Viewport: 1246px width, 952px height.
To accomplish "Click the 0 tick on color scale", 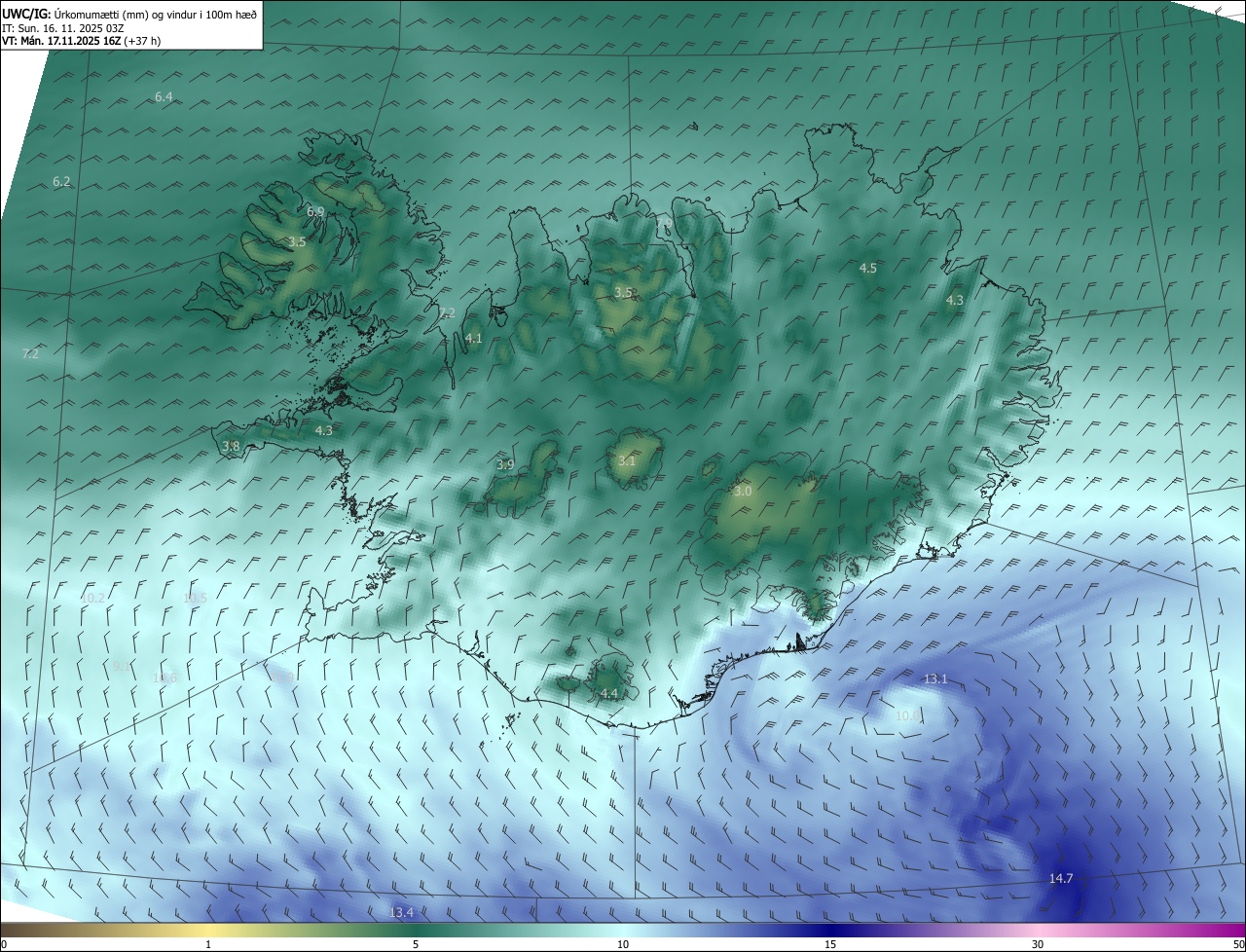I will pos(3,944).
